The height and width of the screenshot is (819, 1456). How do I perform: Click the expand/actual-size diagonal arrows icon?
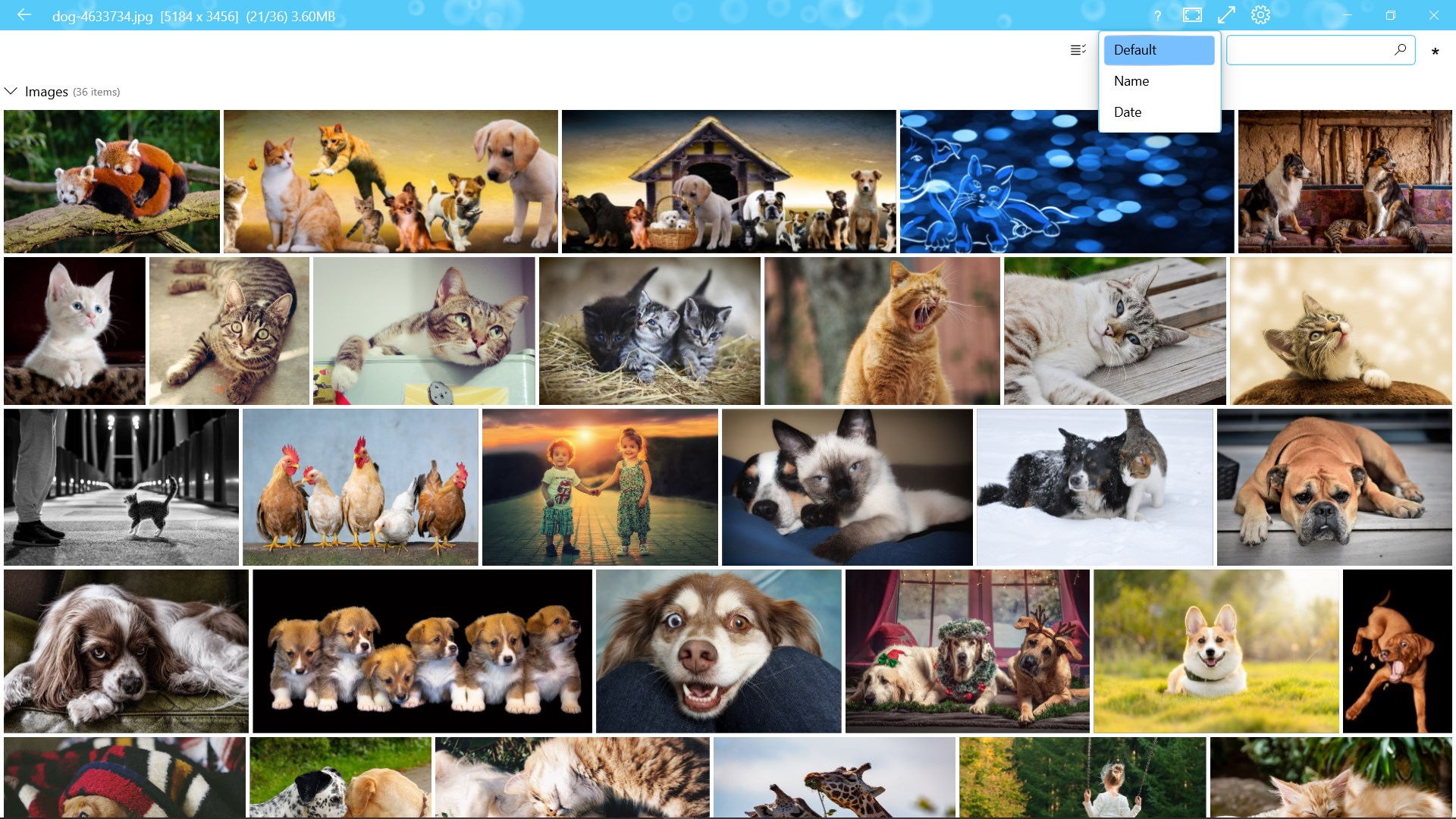[x=1226, y=14]
